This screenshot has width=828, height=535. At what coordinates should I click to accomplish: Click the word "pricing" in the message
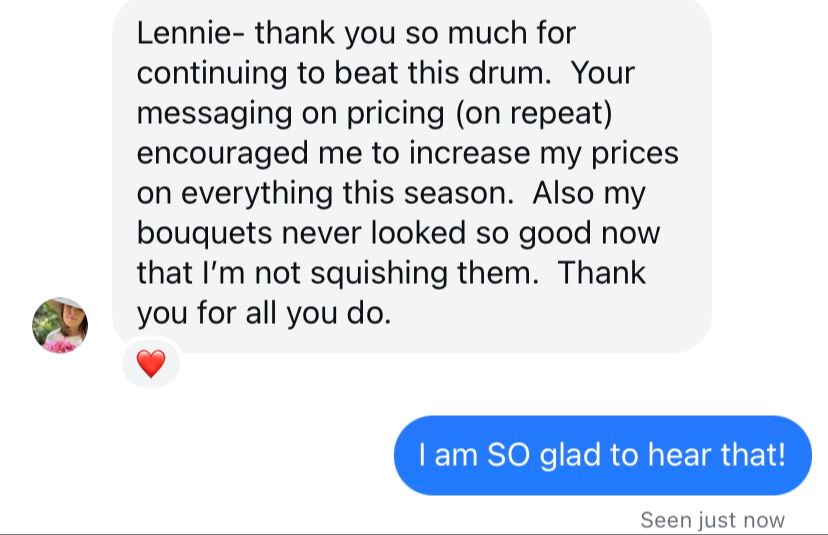tap(396, 113)
